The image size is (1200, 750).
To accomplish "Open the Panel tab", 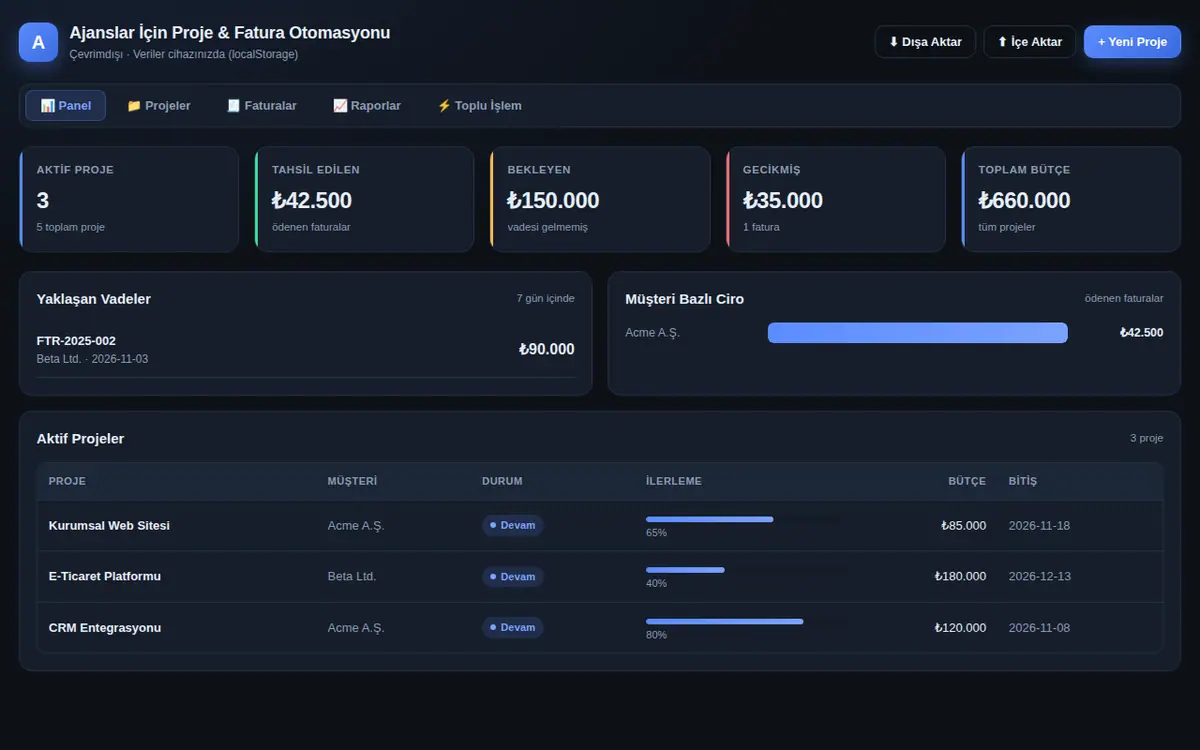I will coord(65,105).
